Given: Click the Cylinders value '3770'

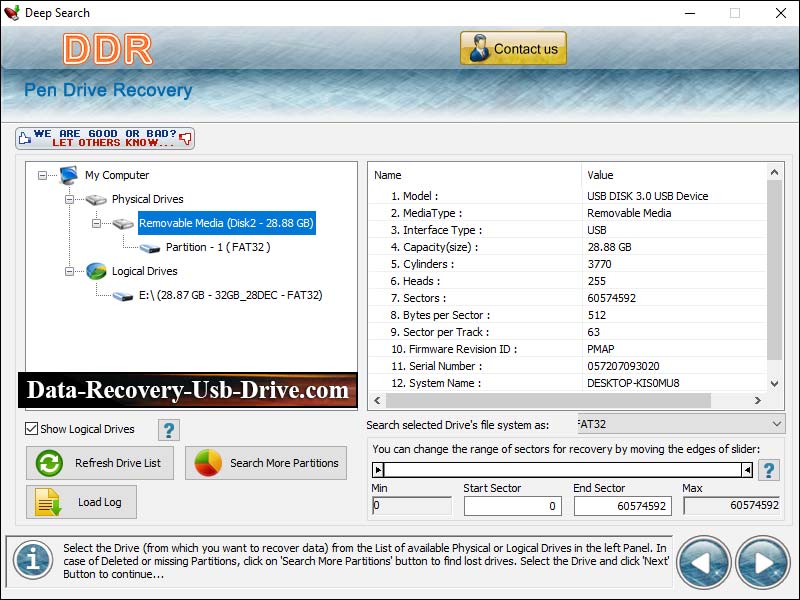Looking at the screenshot, I should pyautogui.click(x=599, y=264).
